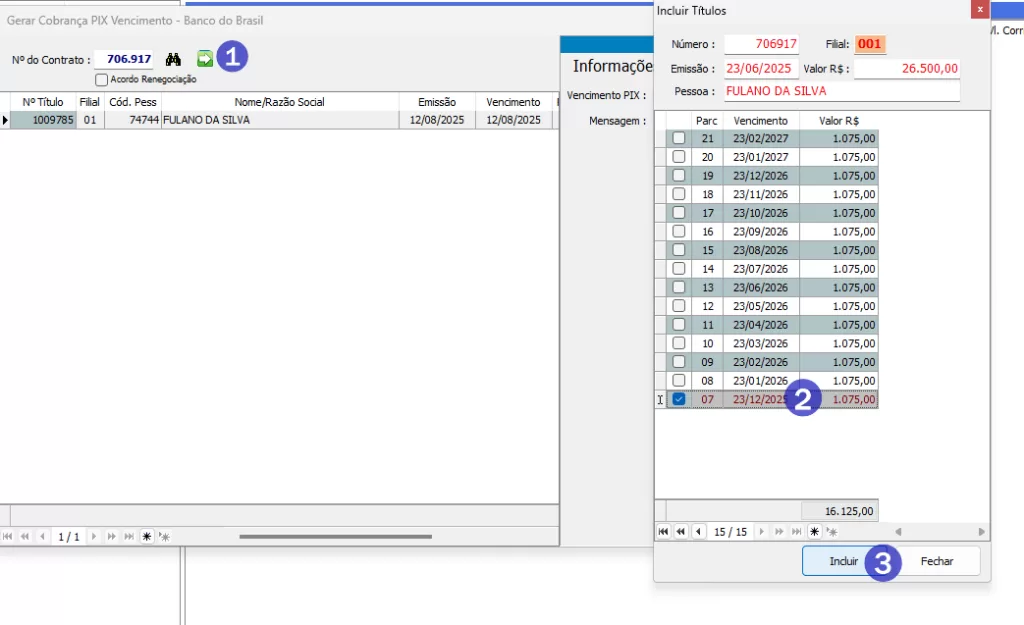Viewport: 1024px width, 625px height.
Task: Click right arrow of Incluir Títulos horizontal scrollbar
Action: click(981, 532)
